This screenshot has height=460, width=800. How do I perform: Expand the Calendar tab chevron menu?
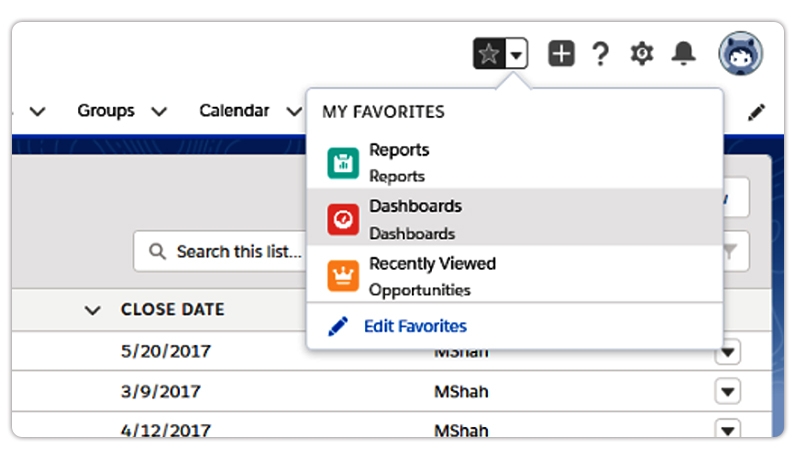(292, 112)
